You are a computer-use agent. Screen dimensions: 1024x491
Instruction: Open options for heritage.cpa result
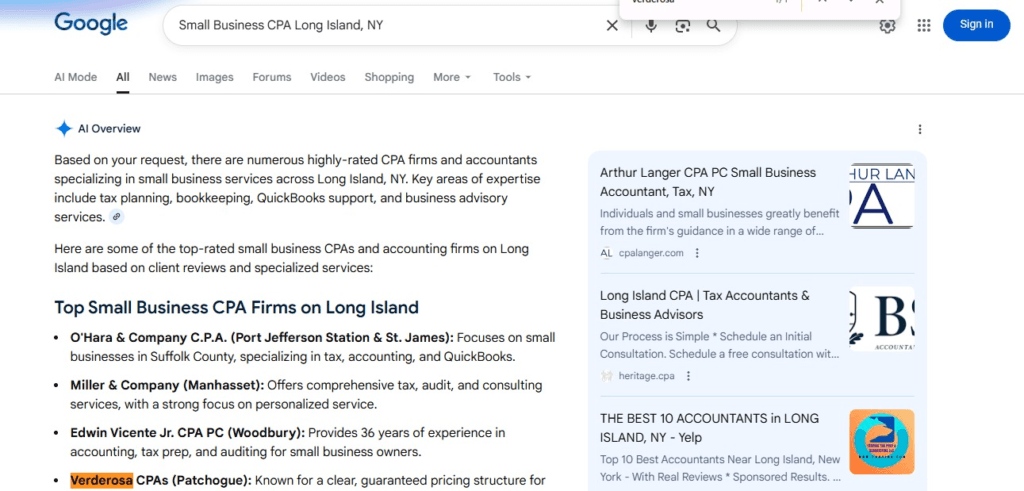coord(689,376)
